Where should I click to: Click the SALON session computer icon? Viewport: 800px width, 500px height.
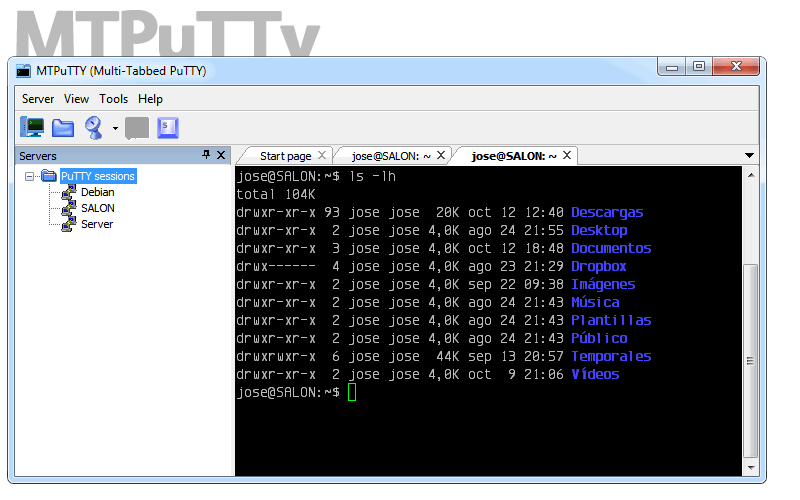point(68,208)
